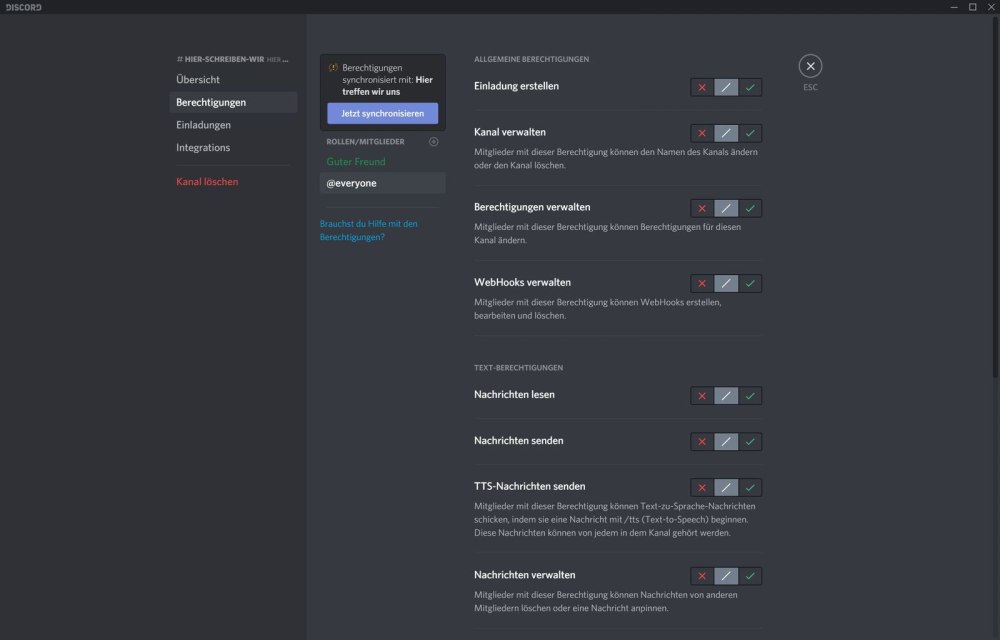This screenshot has height=640, width=1000.
Task: Allow WebHooks verwalten with green checkmark
Action: click(x=750, y=283)
